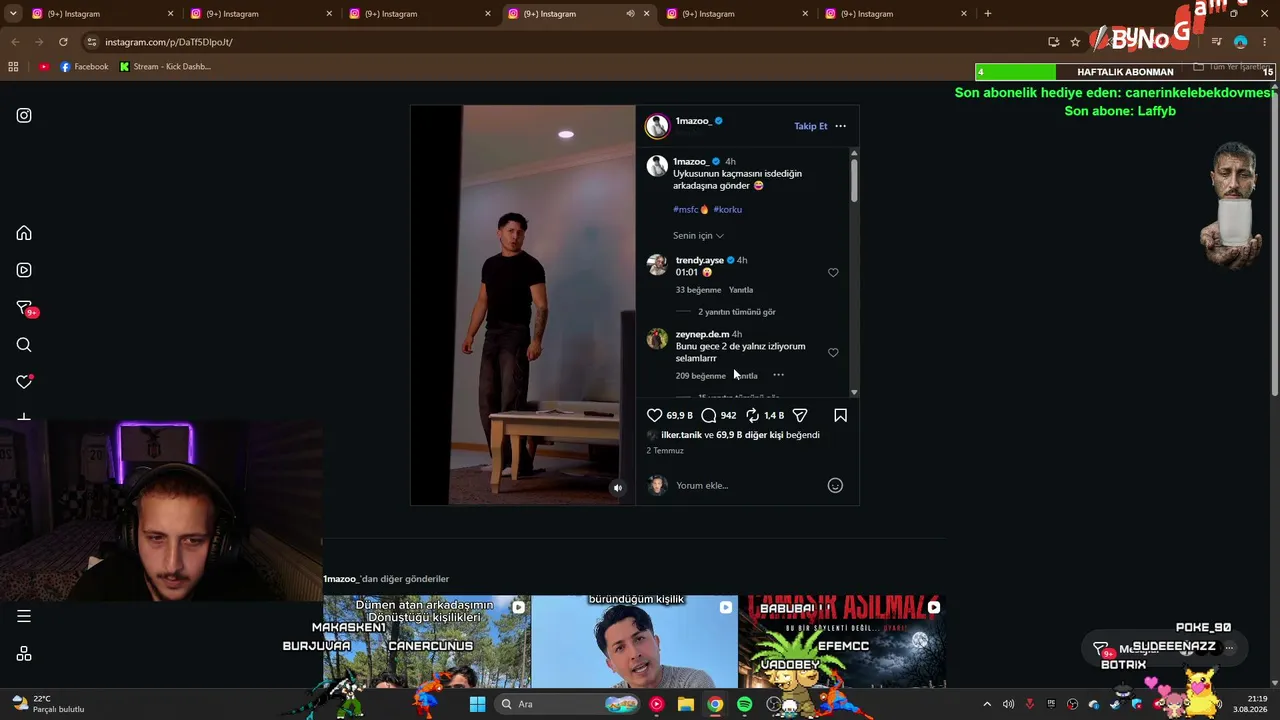
Task: Go back to the previous page
Action: [x=15, y=42]
